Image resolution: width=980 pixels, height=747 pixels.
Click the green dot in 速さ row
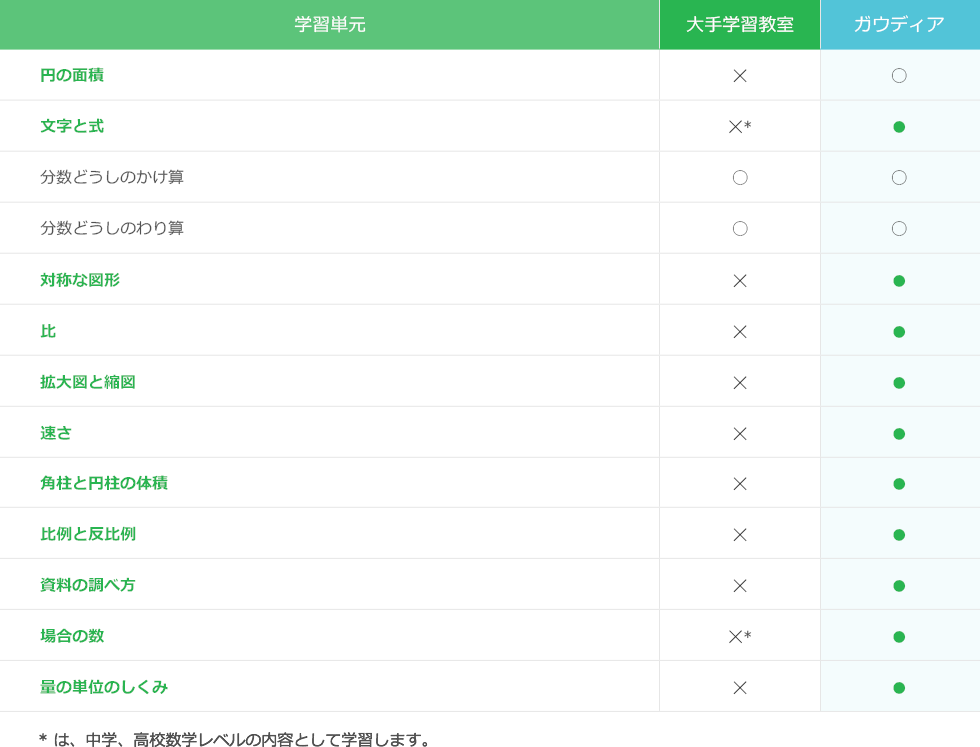[x=899, y=434]
